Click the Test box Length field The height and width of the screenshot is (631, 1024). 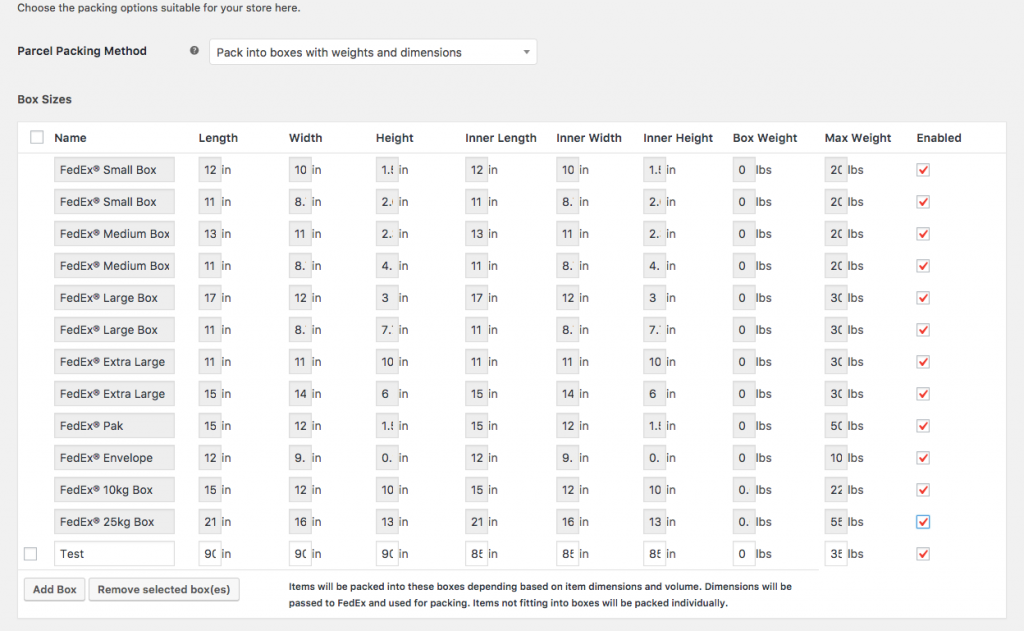210,554
